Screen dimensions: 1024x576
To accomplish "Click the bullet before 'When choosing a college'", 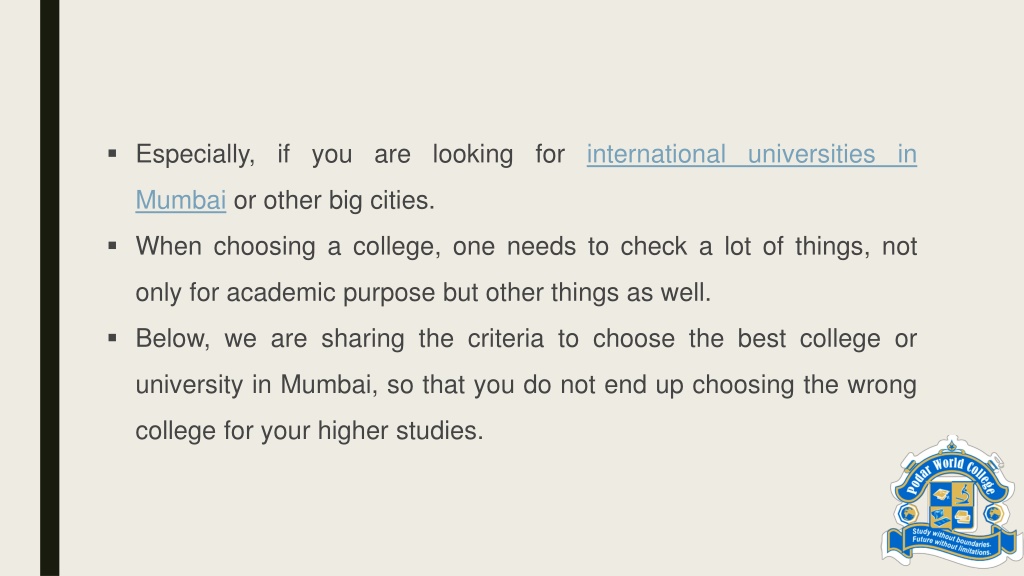I will (x=112, y=246).
